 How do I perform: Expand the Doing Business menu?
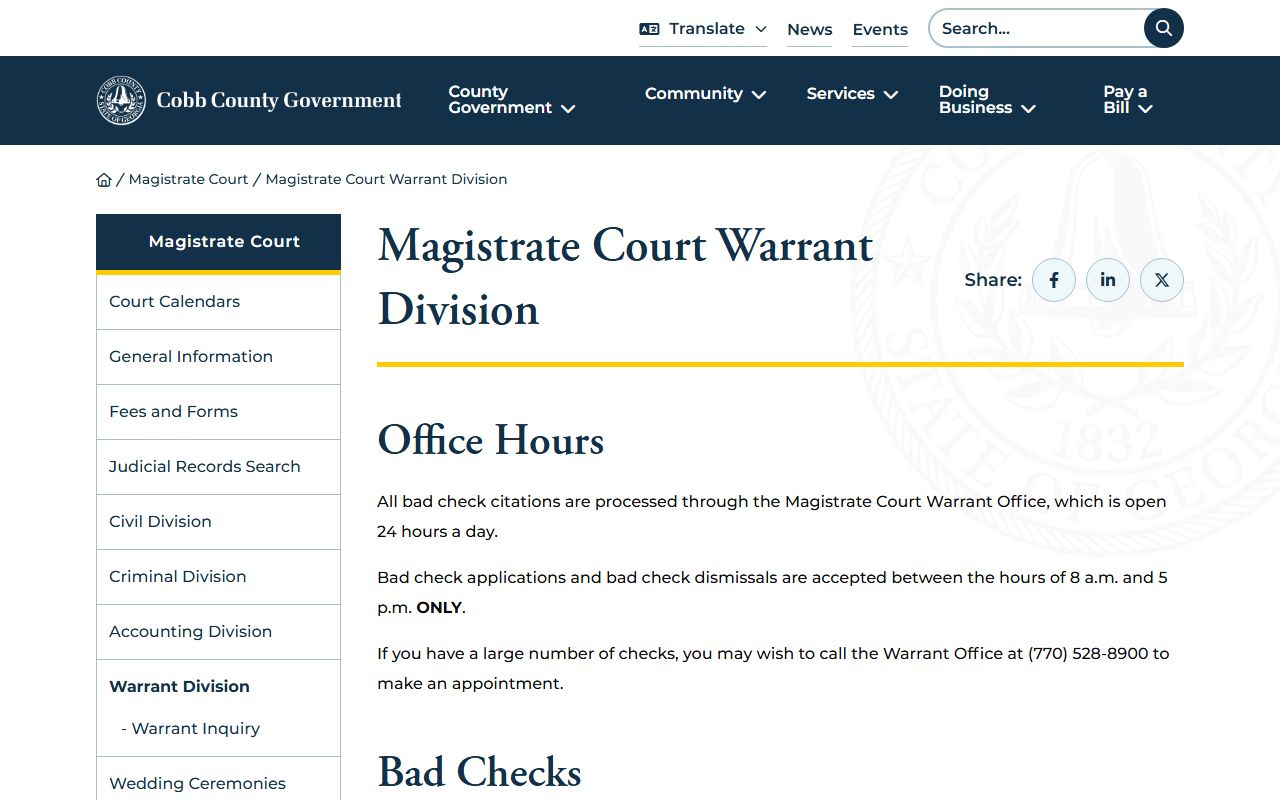[x=987, y=100]
